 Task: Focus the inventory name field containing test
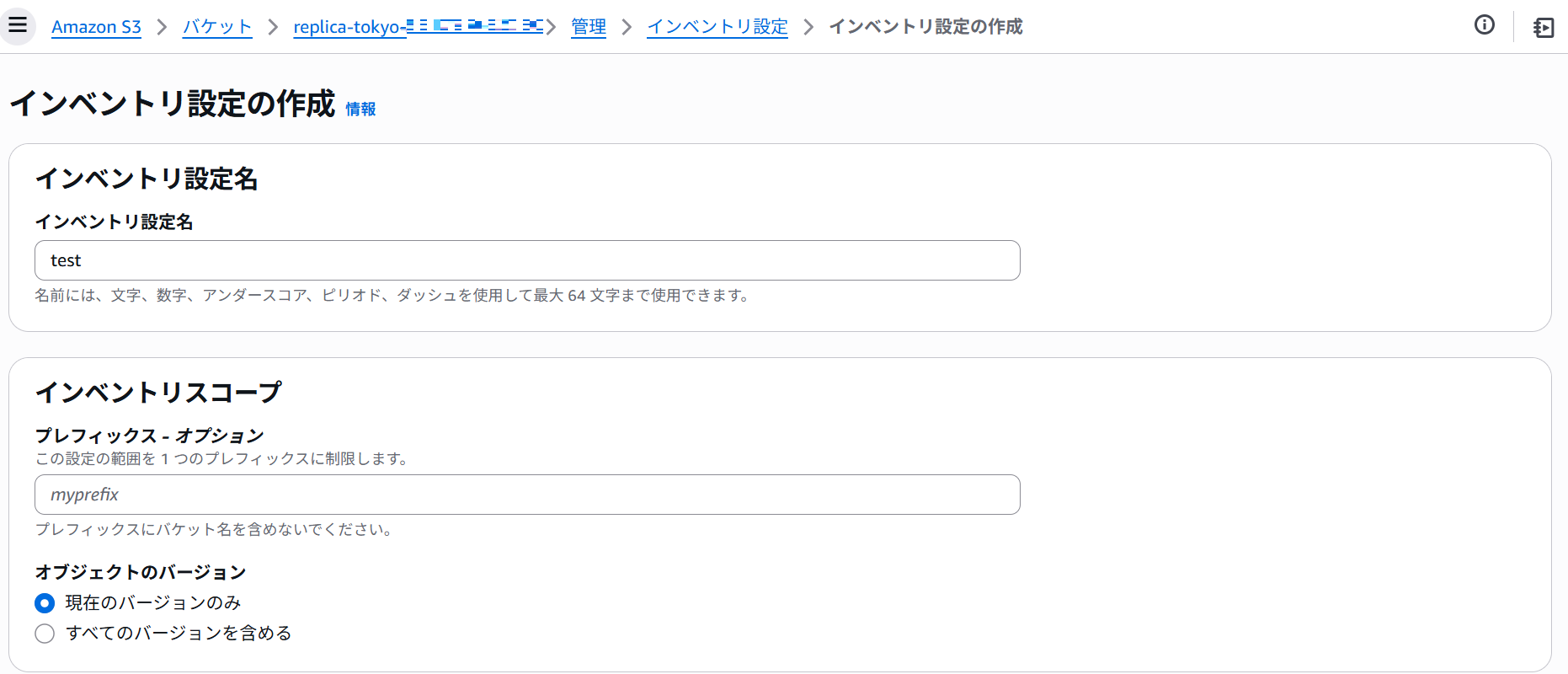pyautogui.click(x=527, y=260)
